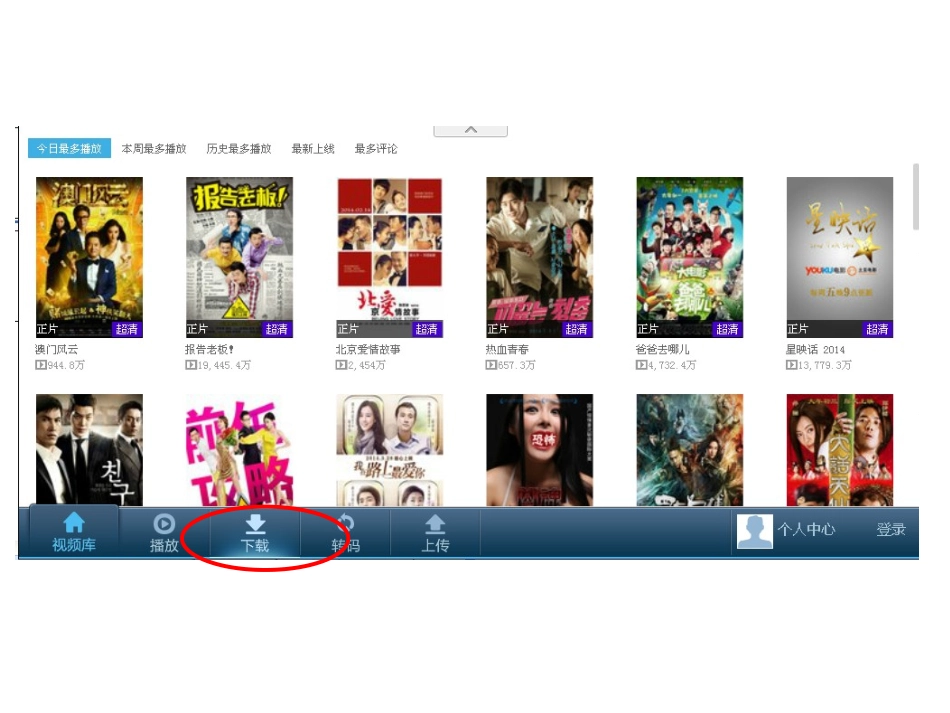Switch to 最新上线 tab
This screenshot has height=713, width=950.
[313, 148]
